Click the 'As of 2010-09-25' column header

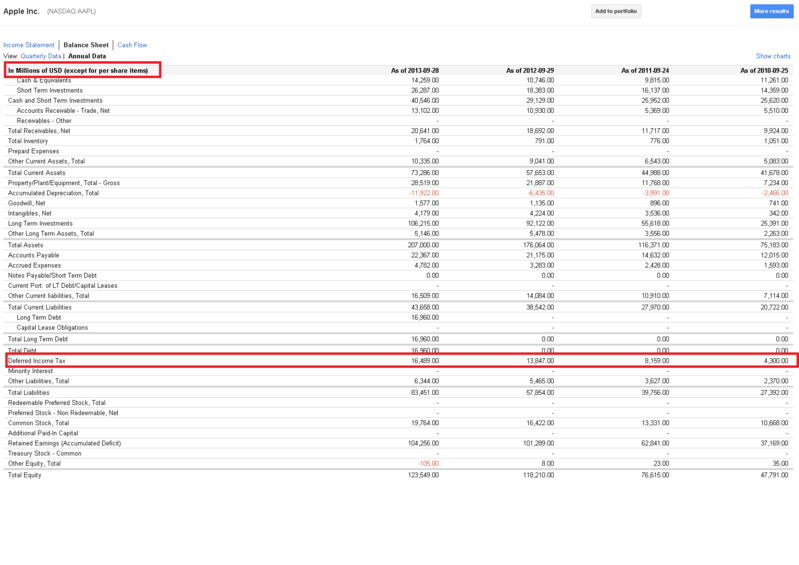[x=764, y=70]
